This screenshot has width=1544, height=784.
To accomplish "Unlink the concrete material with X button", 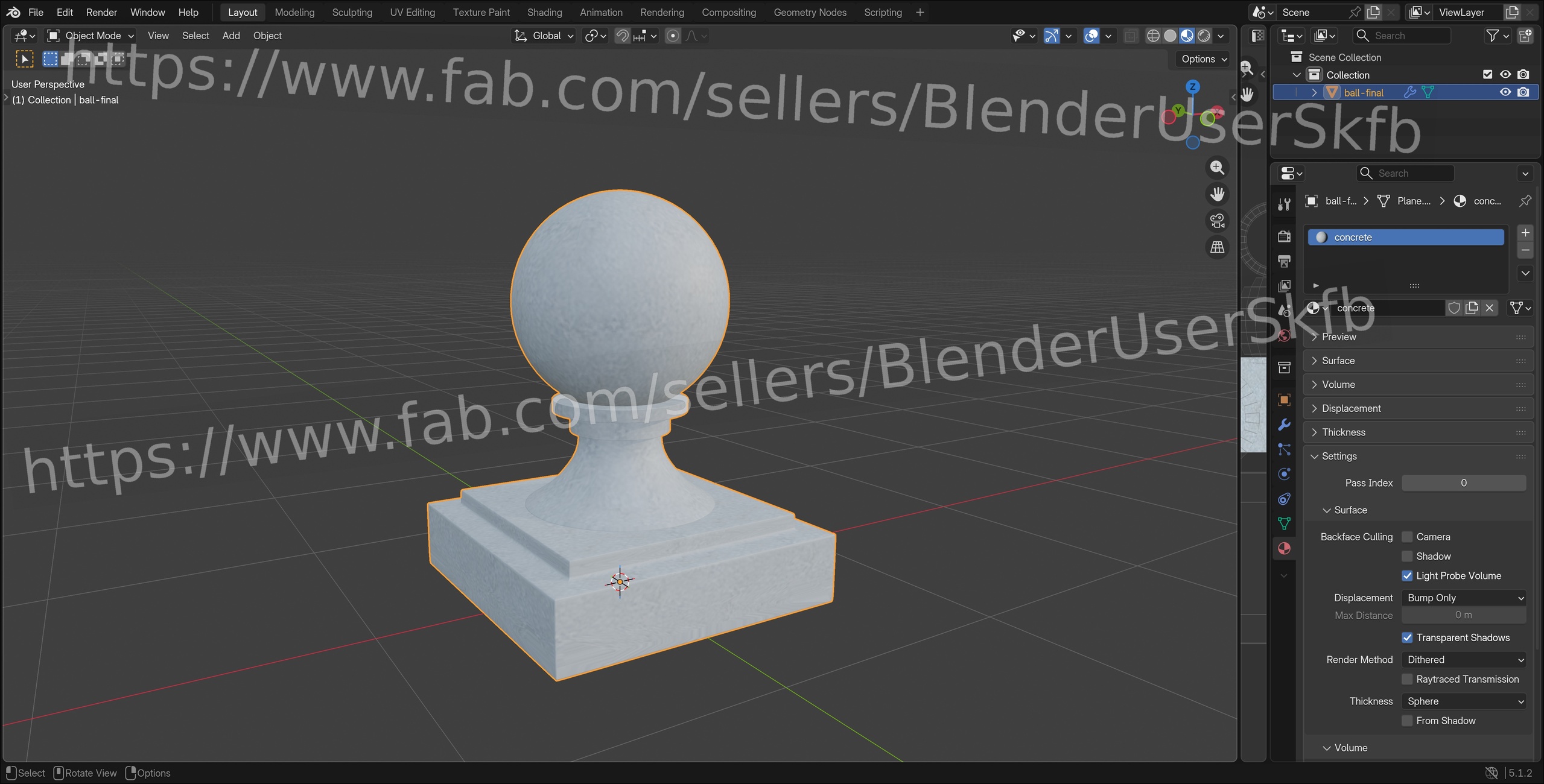I will coord(1490,308).
